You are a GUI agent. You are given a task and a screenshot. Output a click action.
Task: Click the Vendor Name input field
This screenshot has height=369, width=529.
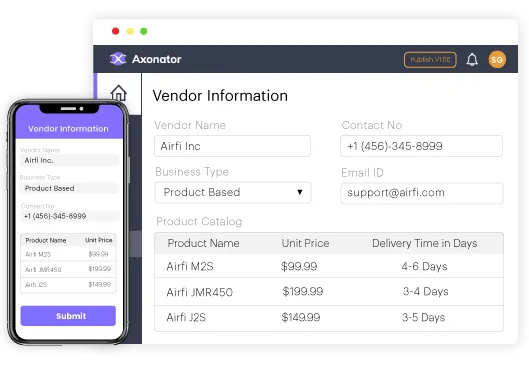coord(232,146)
